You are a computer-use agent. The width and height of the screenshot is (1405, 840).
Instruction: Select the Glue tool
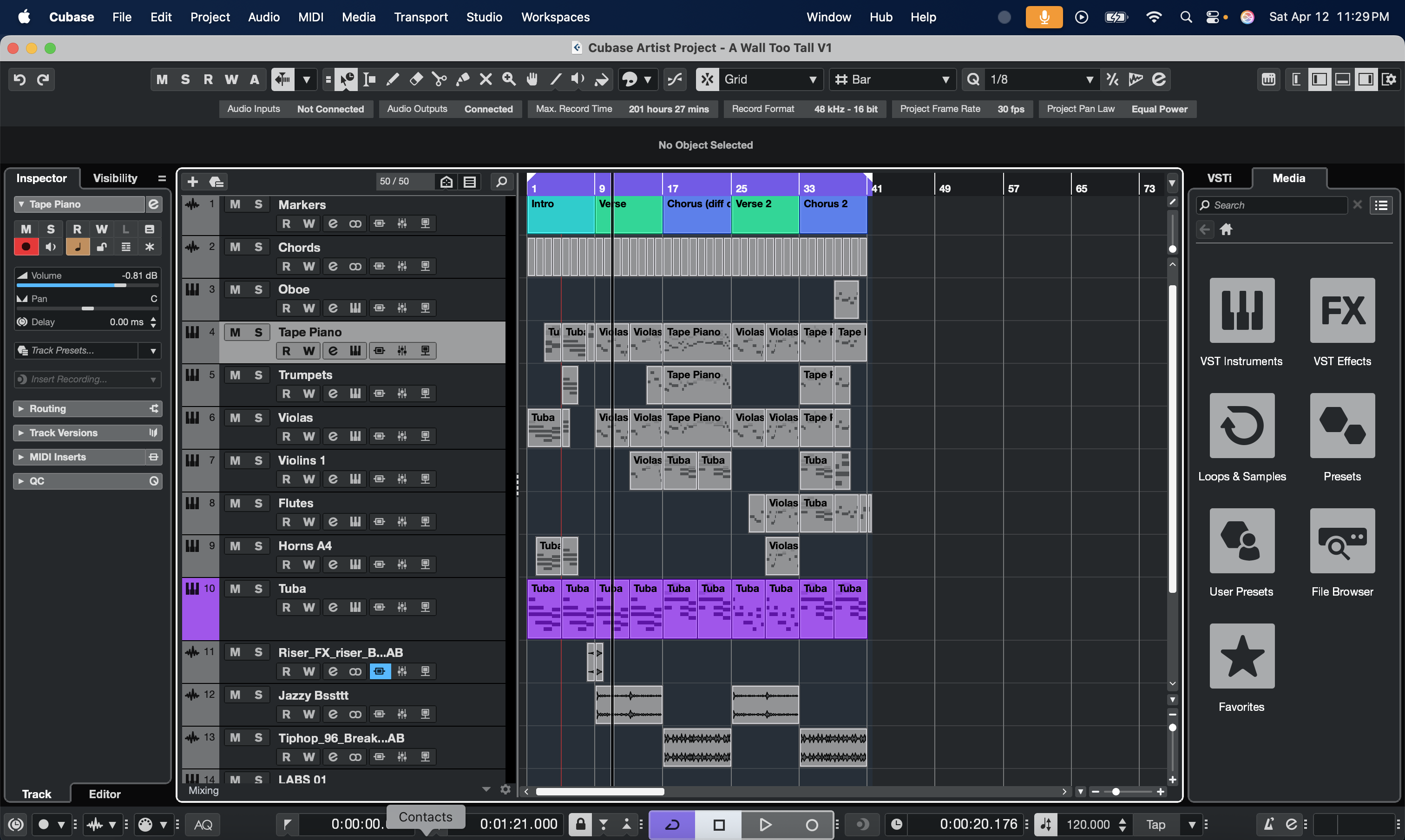462,80
